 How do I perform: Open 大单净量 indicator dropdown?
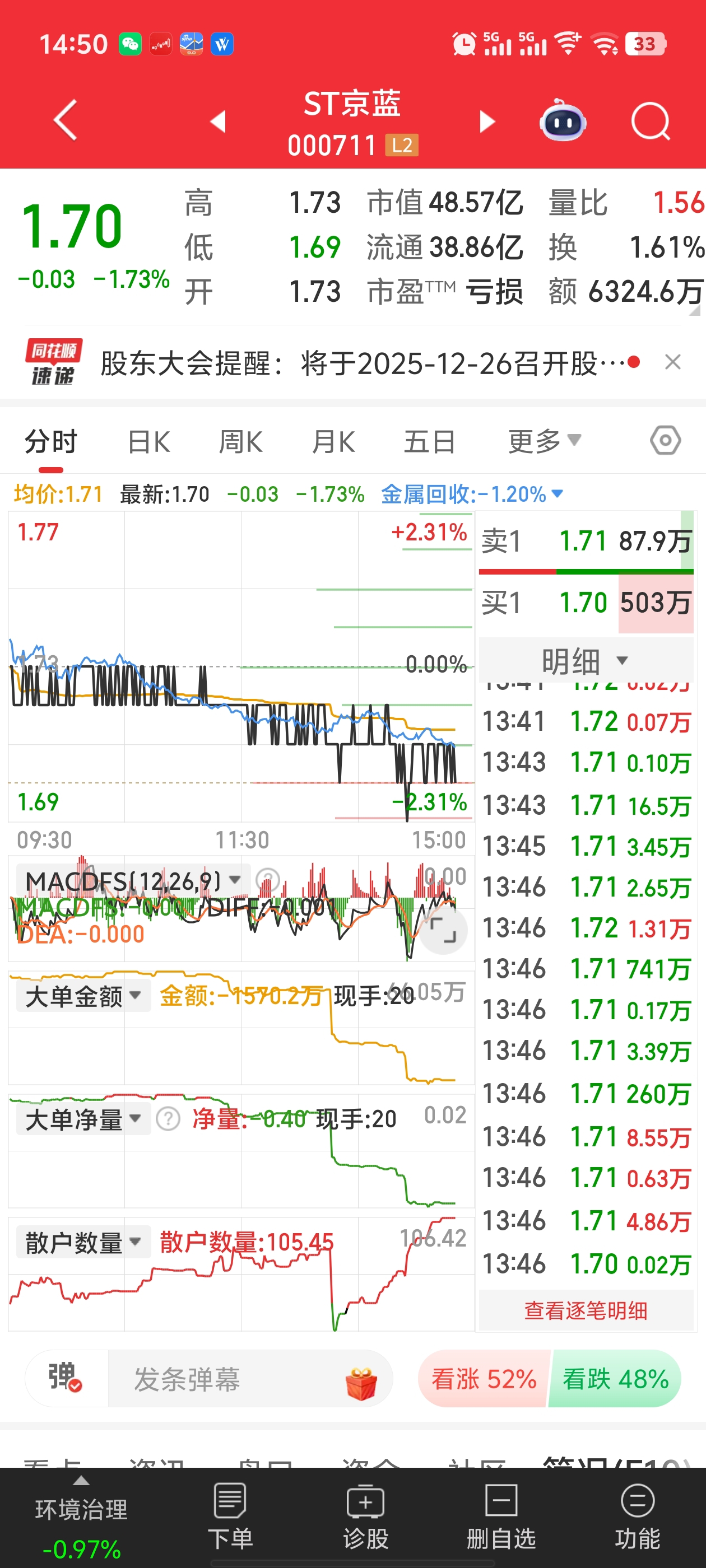tap(83, 1119)
